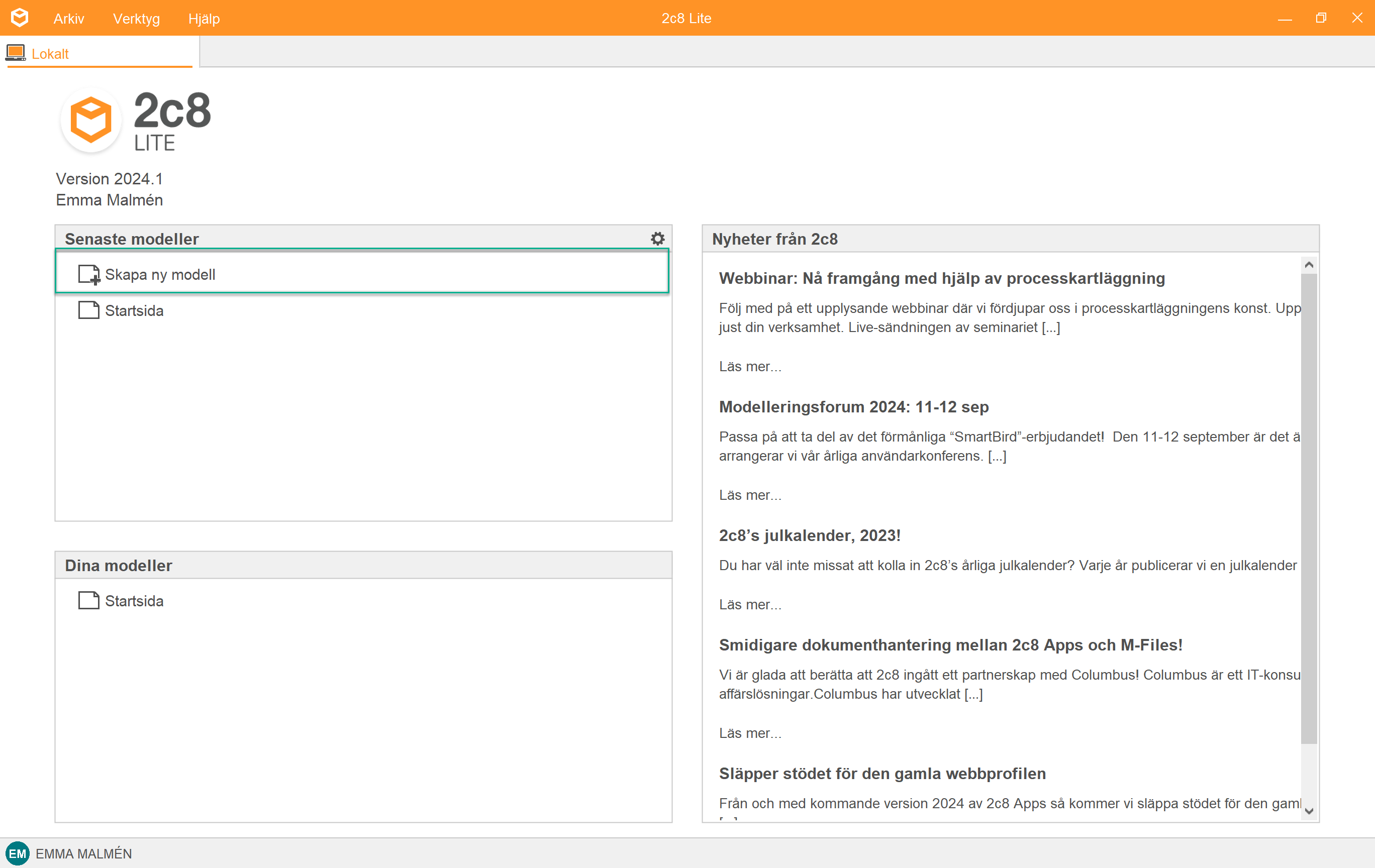Click Läs mer under the Webbinar article
The height and width of the screenshot is (868, 1375).
[x=750, y=366]
